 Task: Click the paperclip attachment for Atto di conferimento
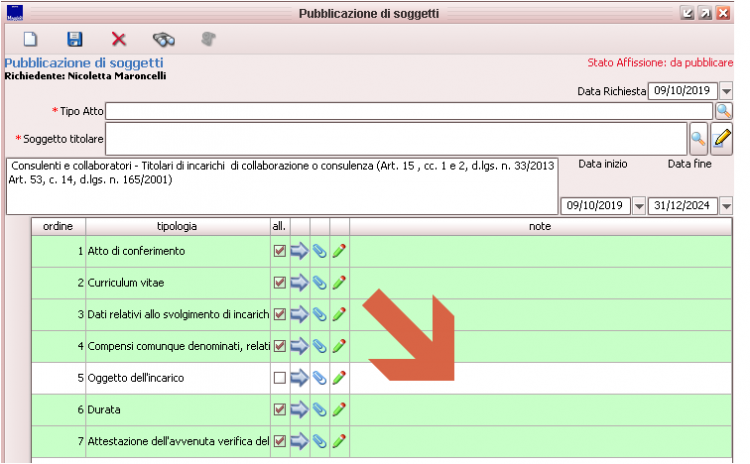[x=320, y=251]
